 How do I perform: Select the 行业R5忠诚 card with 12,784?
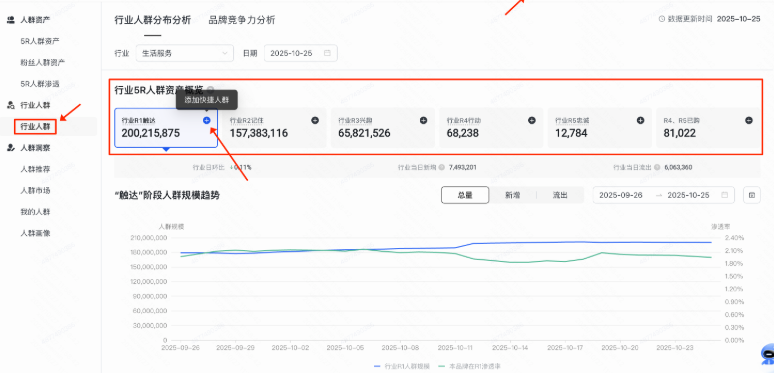(x=599, y=128)
